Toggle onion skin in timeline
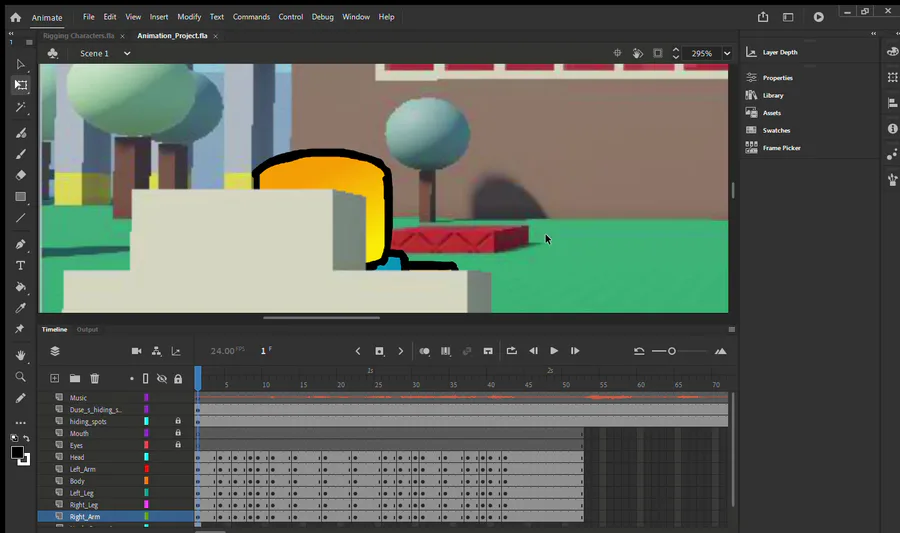This screenshot has height=533, width=900. (424, 351)
